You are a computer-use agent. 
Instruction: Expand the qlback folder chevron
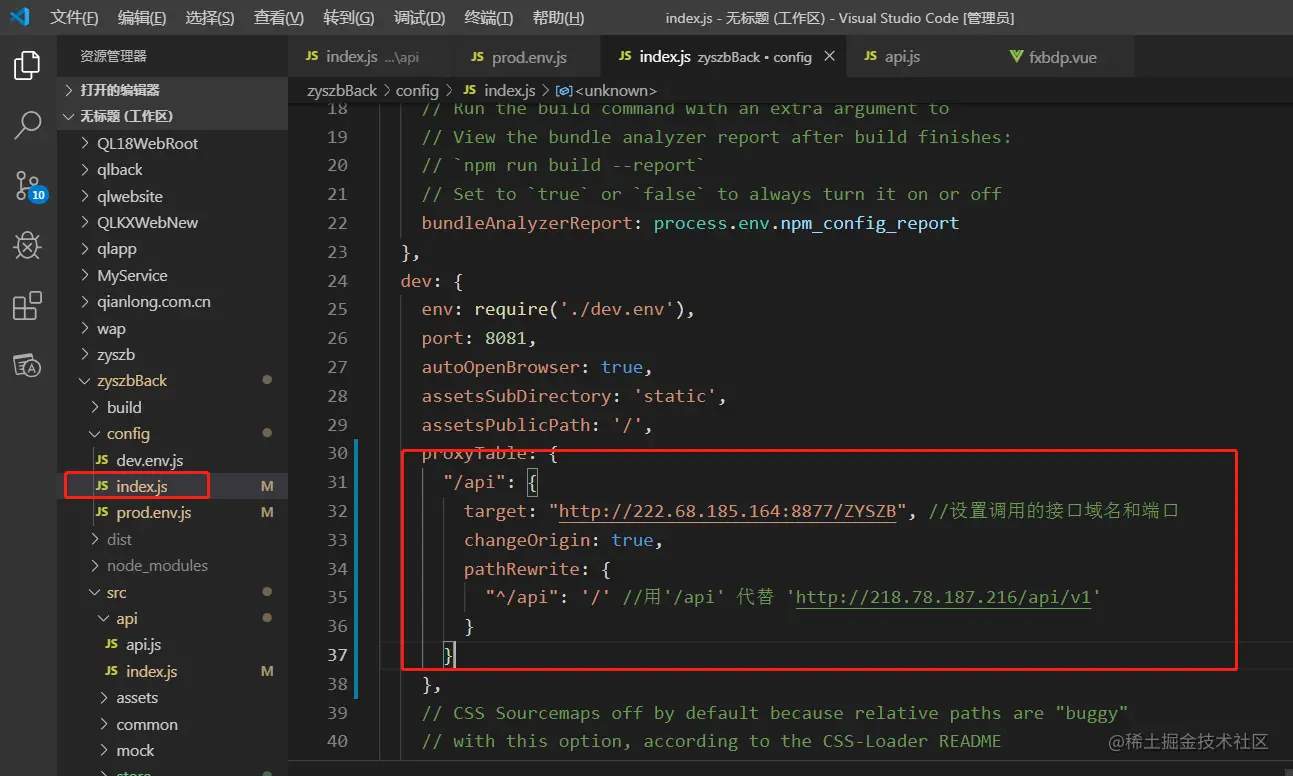(85, 169)
